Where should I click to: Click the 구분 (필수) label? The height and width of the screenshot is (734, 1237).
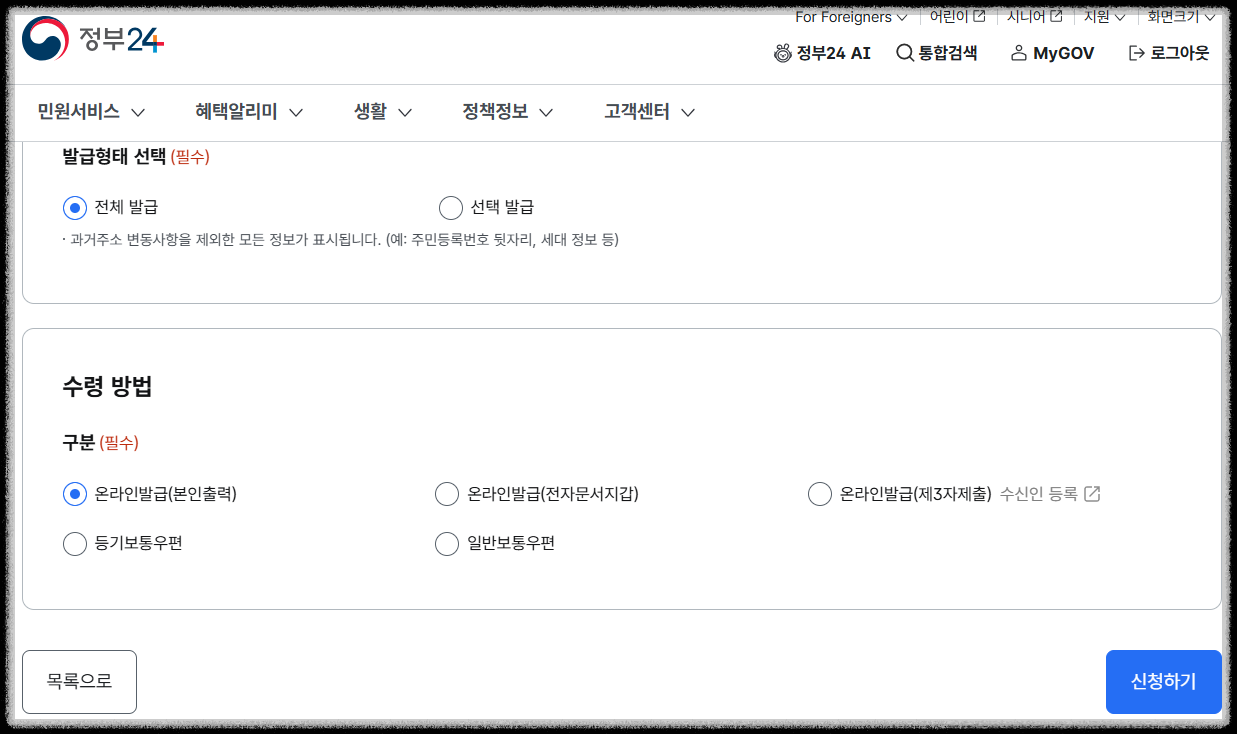(100, 442)
